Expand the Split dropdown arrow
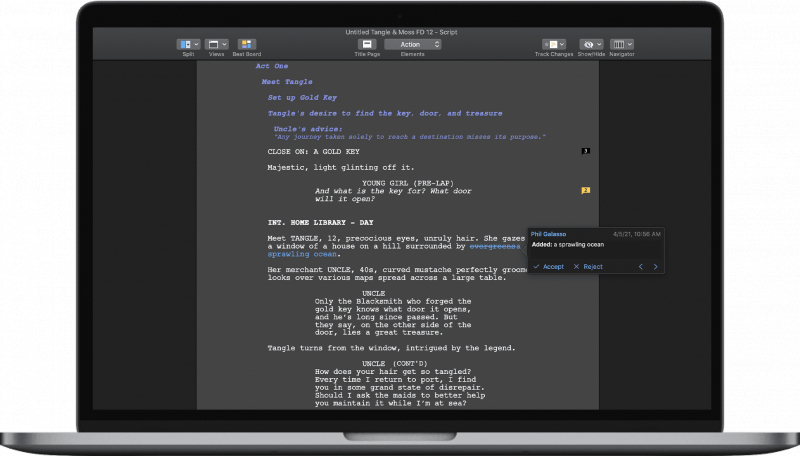Screen dimensions: 800x456 tap(196, 45)
